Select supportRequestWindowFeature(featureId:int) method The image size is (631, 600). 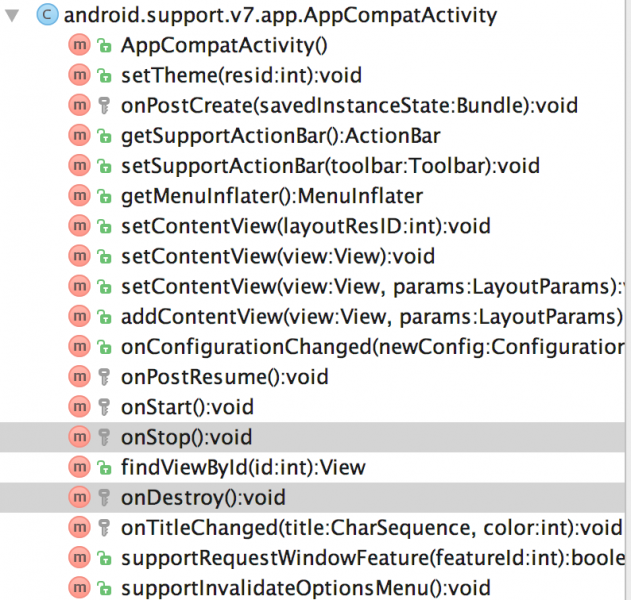[373, 558]
